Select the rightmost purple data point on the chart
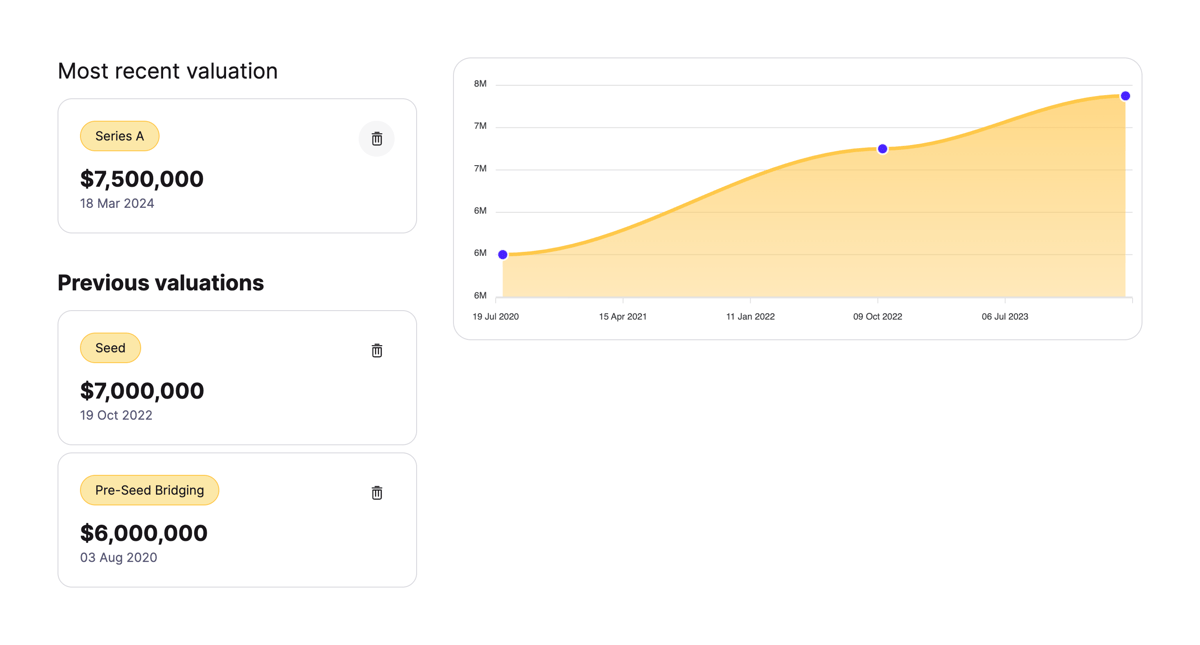The image size is (1200, 645). (x=1124, y=95)
